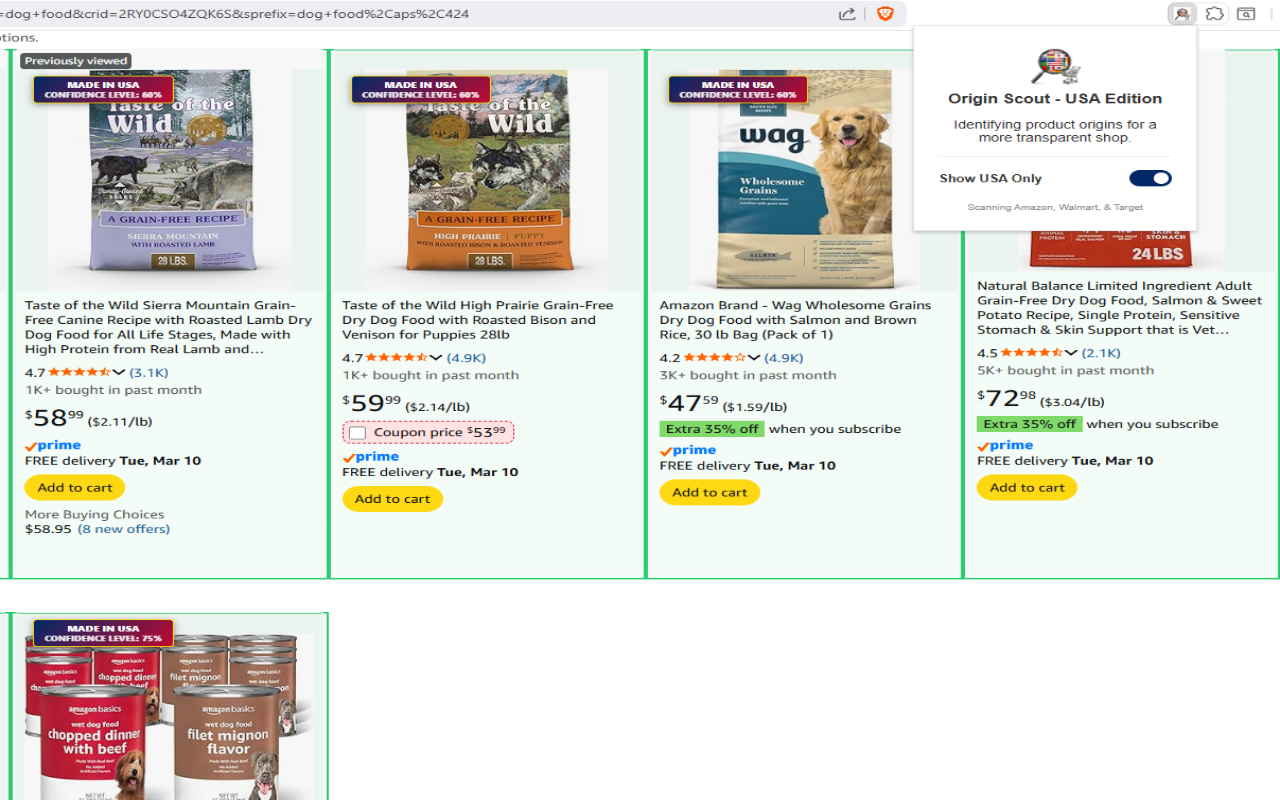Open the Brave Shields lion icon
This screenshot has width=1280, height=800.
(x=885, y=14)
